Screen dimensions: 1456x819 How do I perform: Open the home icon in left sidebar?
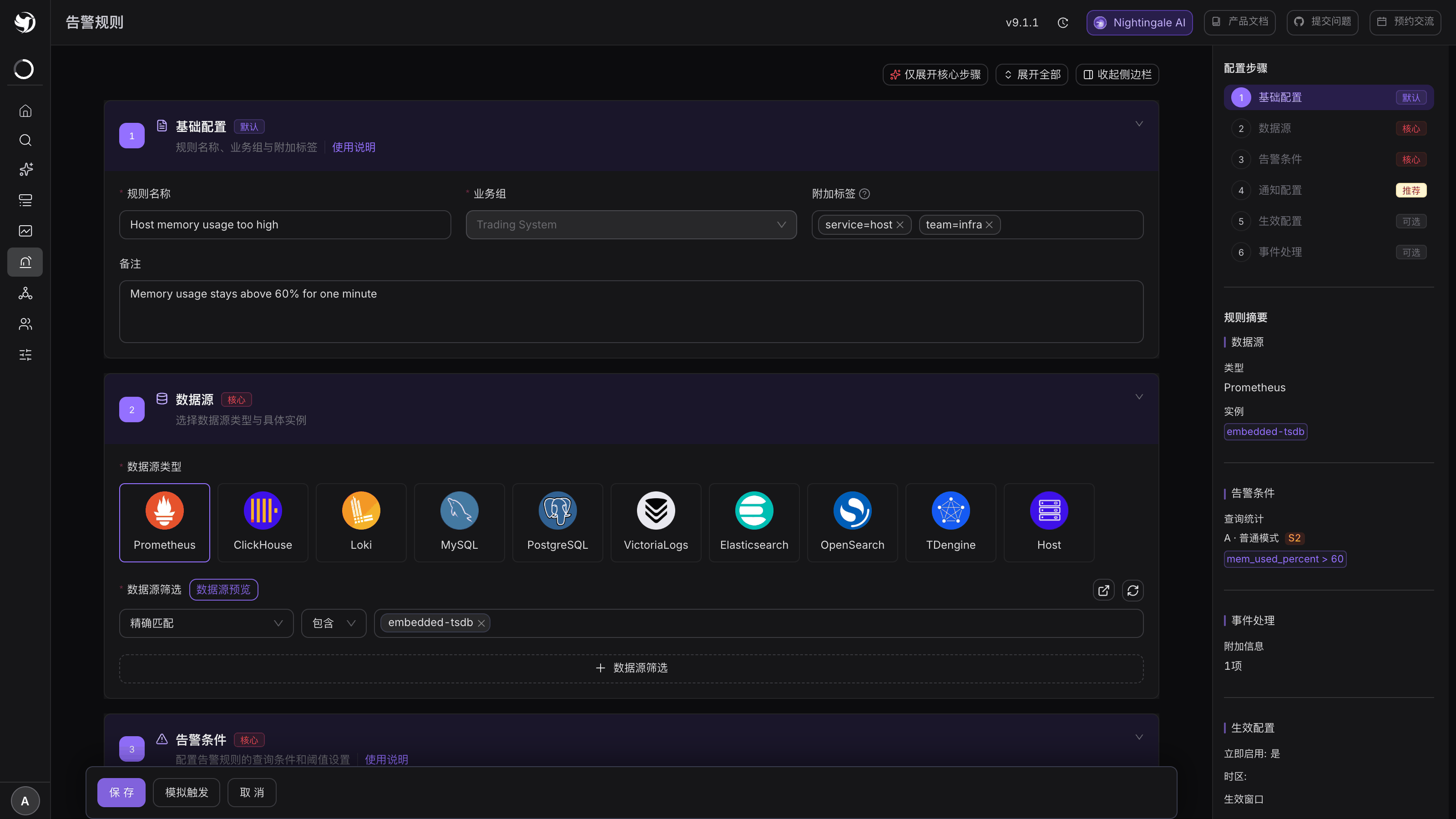25,111
